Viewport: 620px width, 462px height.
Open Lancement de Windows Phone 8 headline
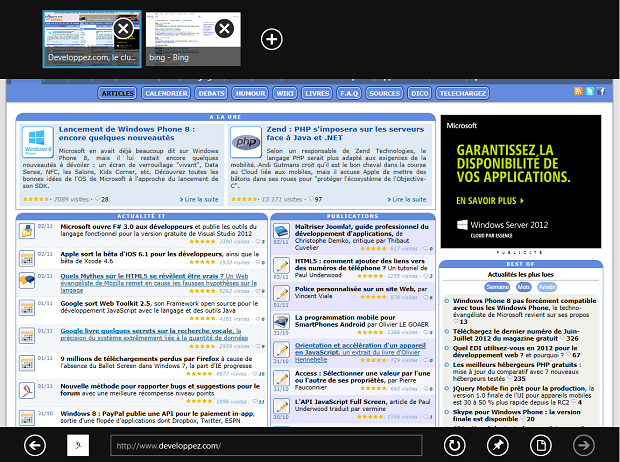pos(127,133)
